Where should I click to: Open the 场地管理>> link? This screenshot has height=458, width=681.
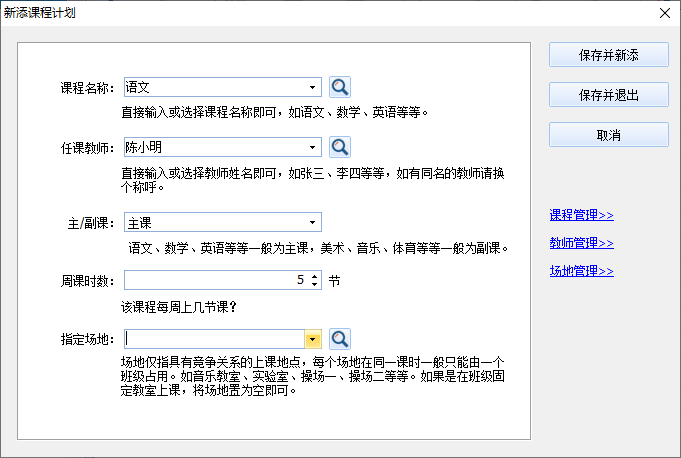582,271
